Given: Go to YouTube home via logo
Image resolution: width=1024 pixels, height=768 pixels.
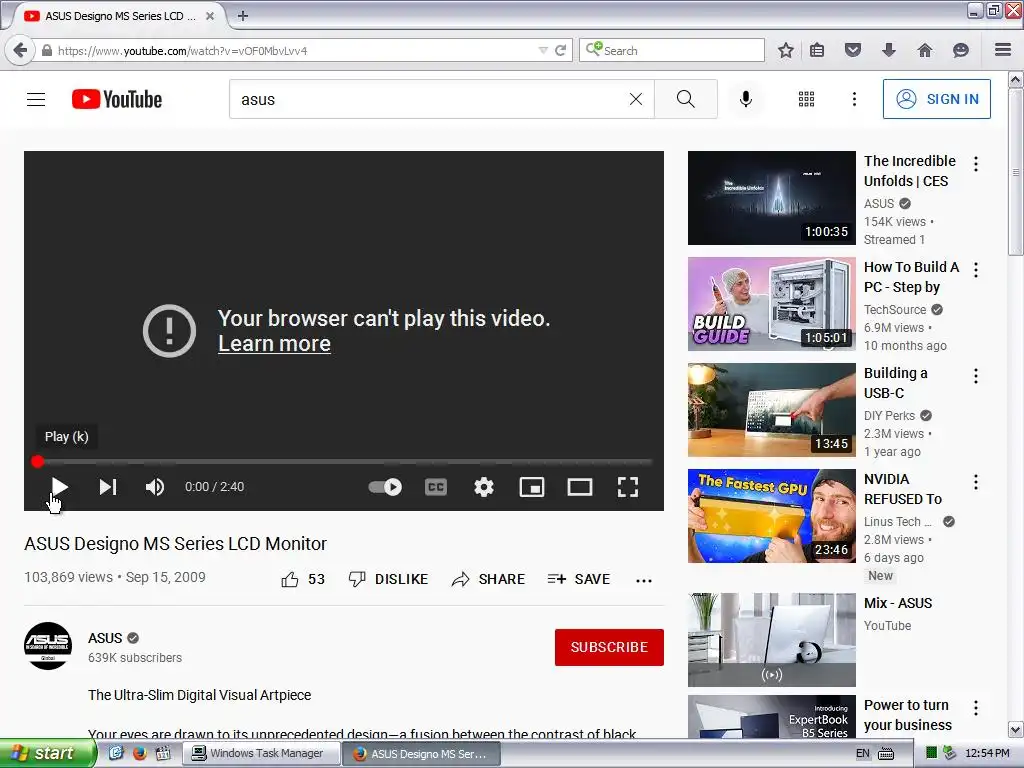Looking at the screenshot, I should (x=117, y=99).
